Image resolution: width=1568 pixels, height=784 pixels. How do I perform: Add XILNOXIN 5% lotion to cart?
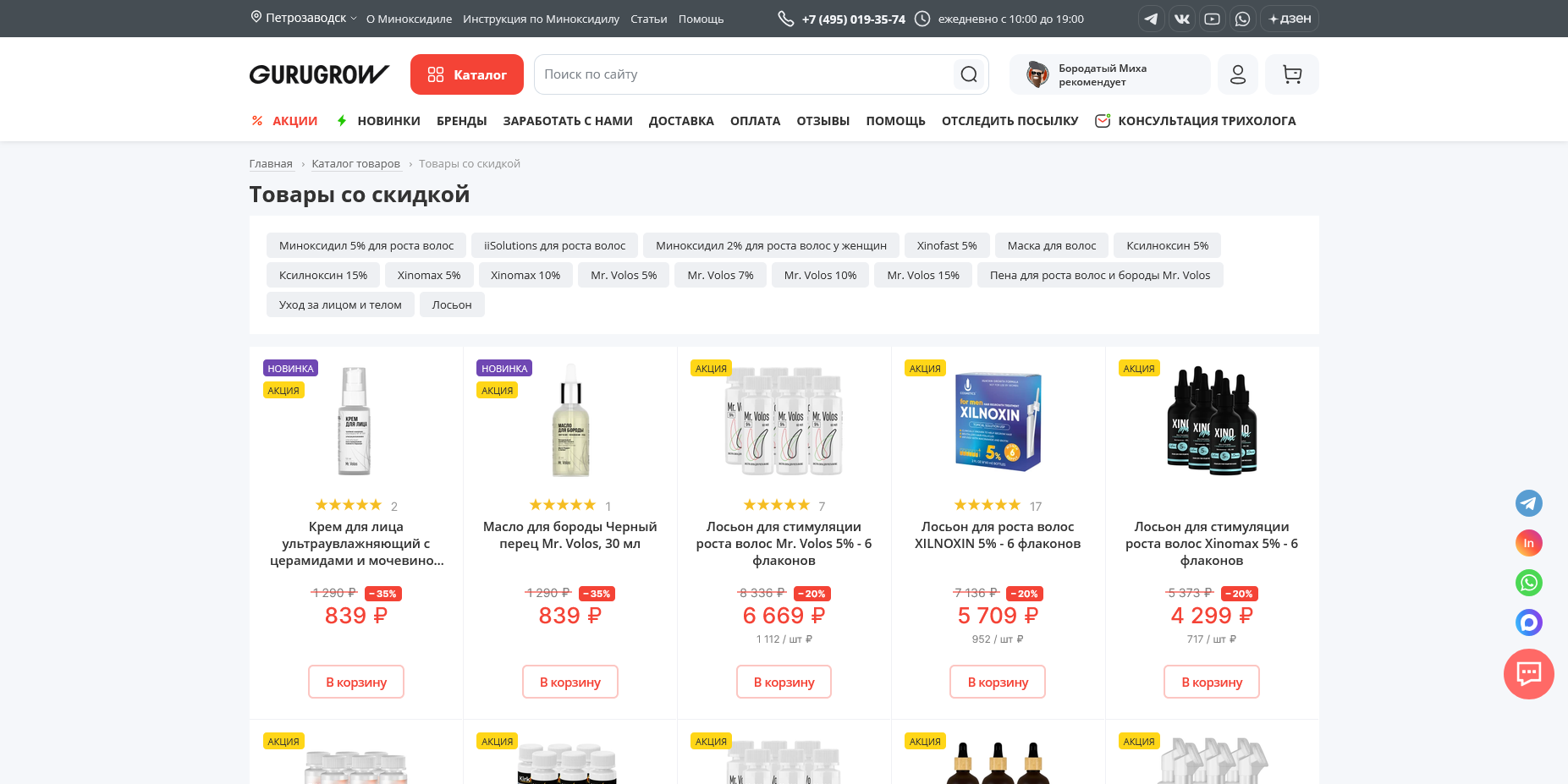(998, 682)
